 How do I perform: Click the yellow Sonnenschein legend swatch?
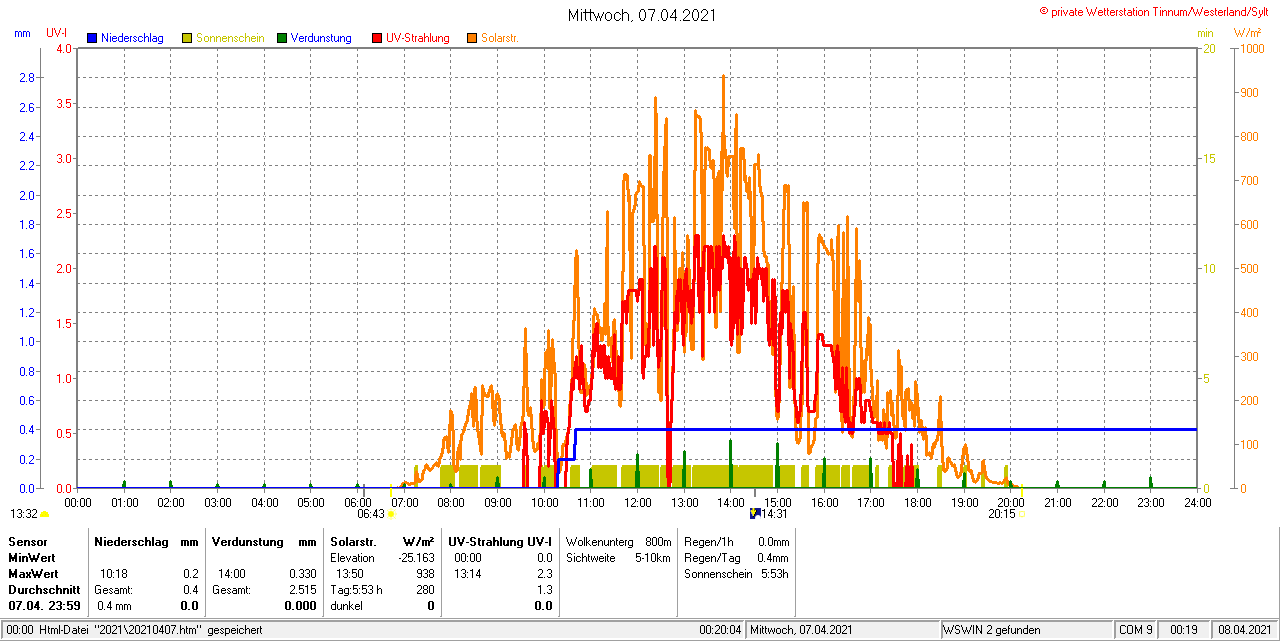[187, 38]
